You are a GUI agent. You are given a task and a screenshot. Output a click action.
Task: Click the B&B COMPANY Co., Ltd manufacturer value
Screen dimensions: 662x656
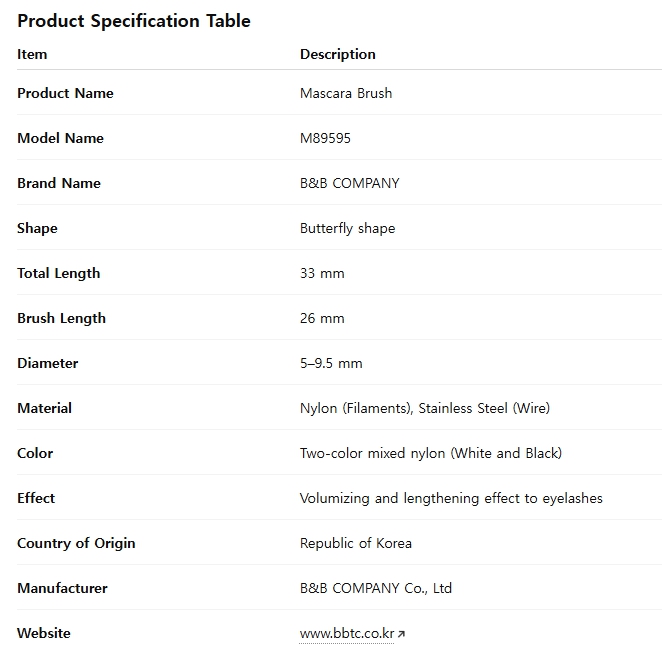click(375, 588)
